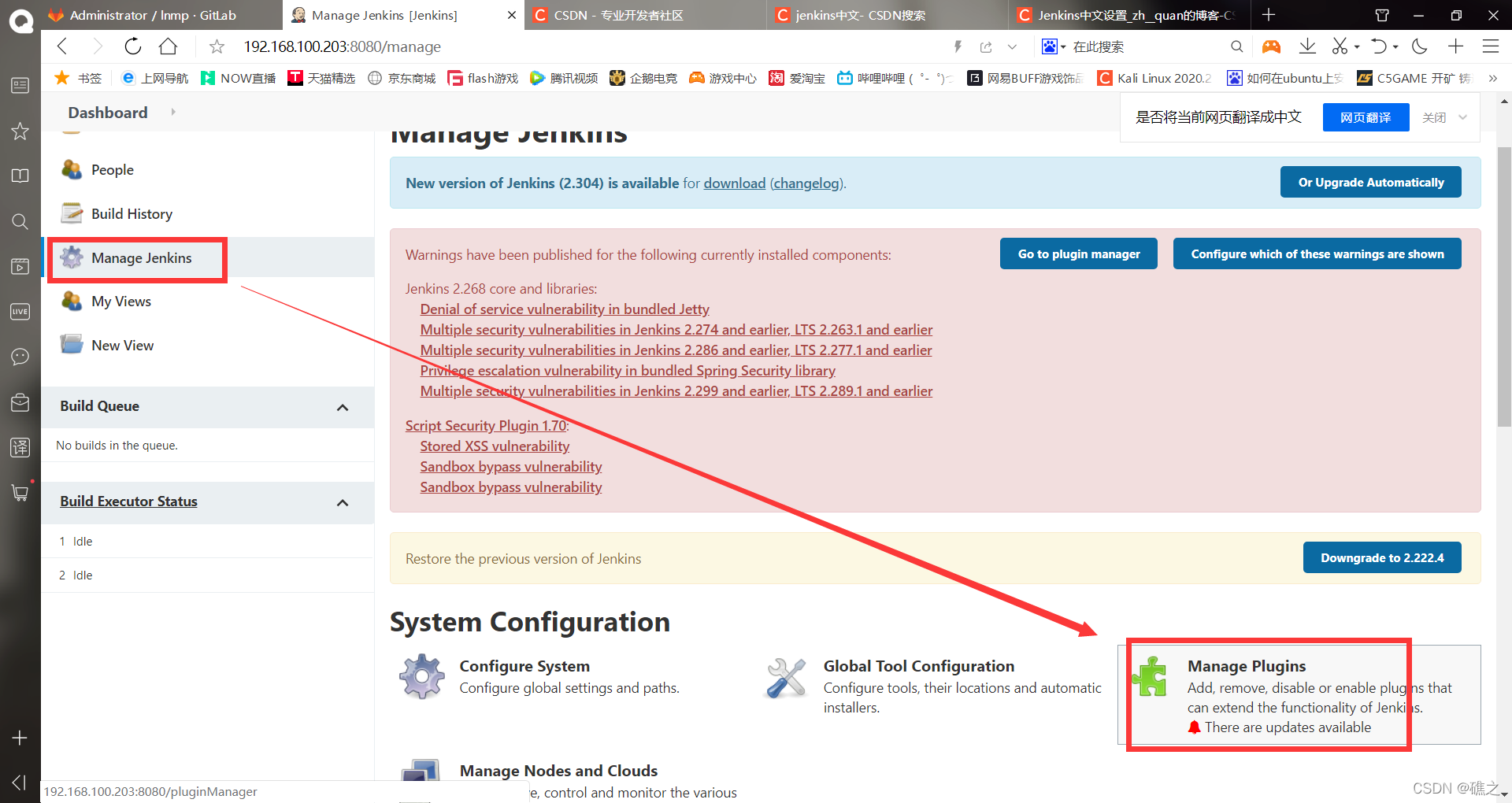This screenshot has height=803, width=1512.
Task: Click the Manage Plugins puzzle icon
Action: point(1150,676)
